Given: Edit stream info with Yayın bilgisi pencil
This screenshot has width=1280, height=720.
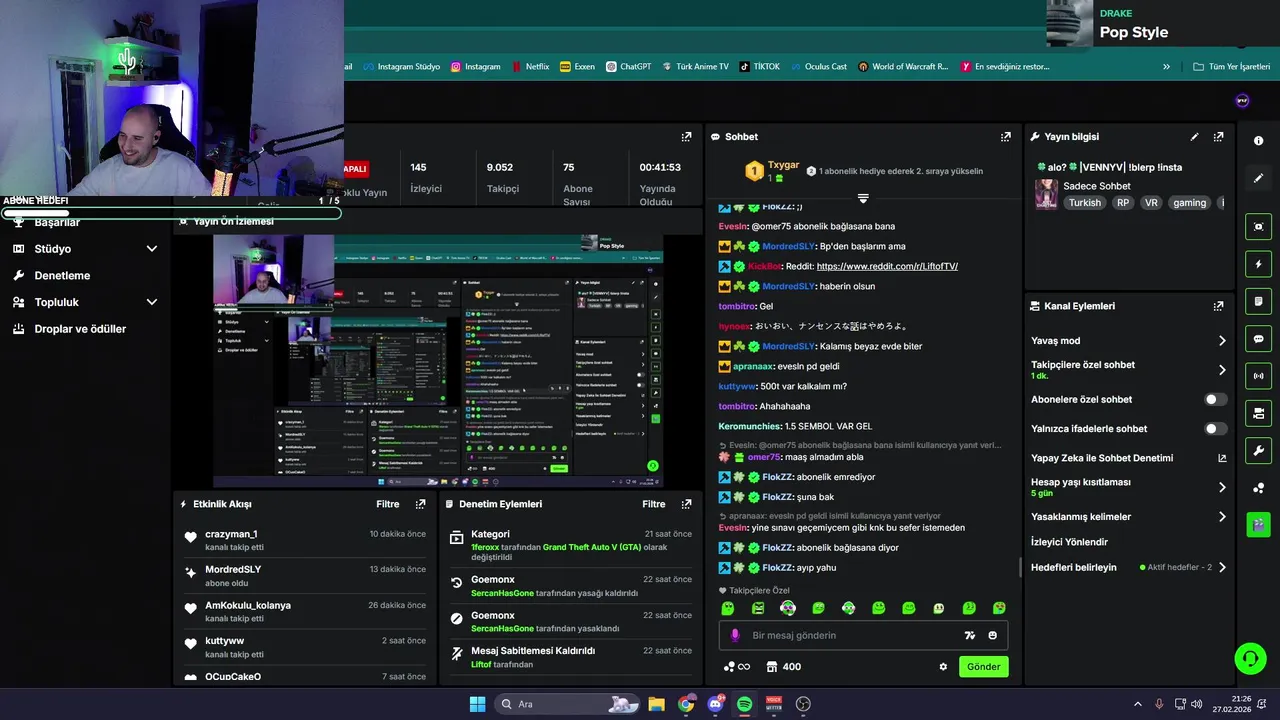Looking at the screenshot, I should (x=1194, y=137).
